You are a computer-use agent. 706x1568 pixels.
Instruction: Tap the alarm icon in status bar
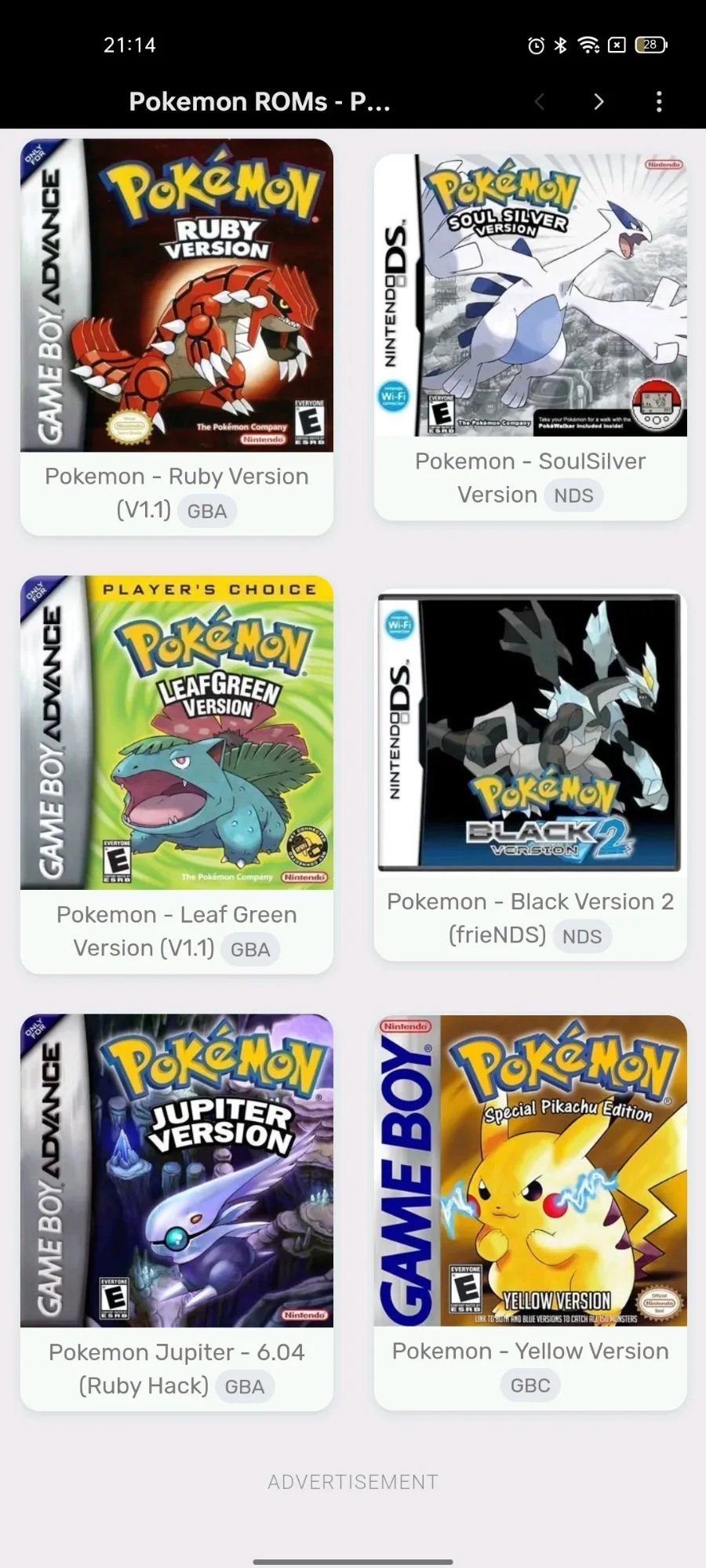point(536,45)
